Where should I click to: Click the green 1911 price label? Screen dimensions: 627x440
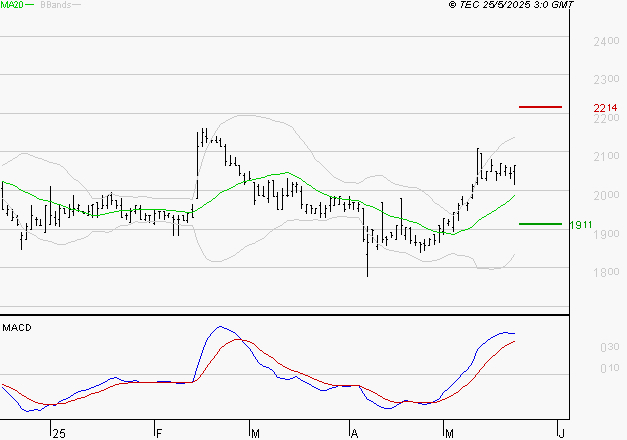pos(581,225)
